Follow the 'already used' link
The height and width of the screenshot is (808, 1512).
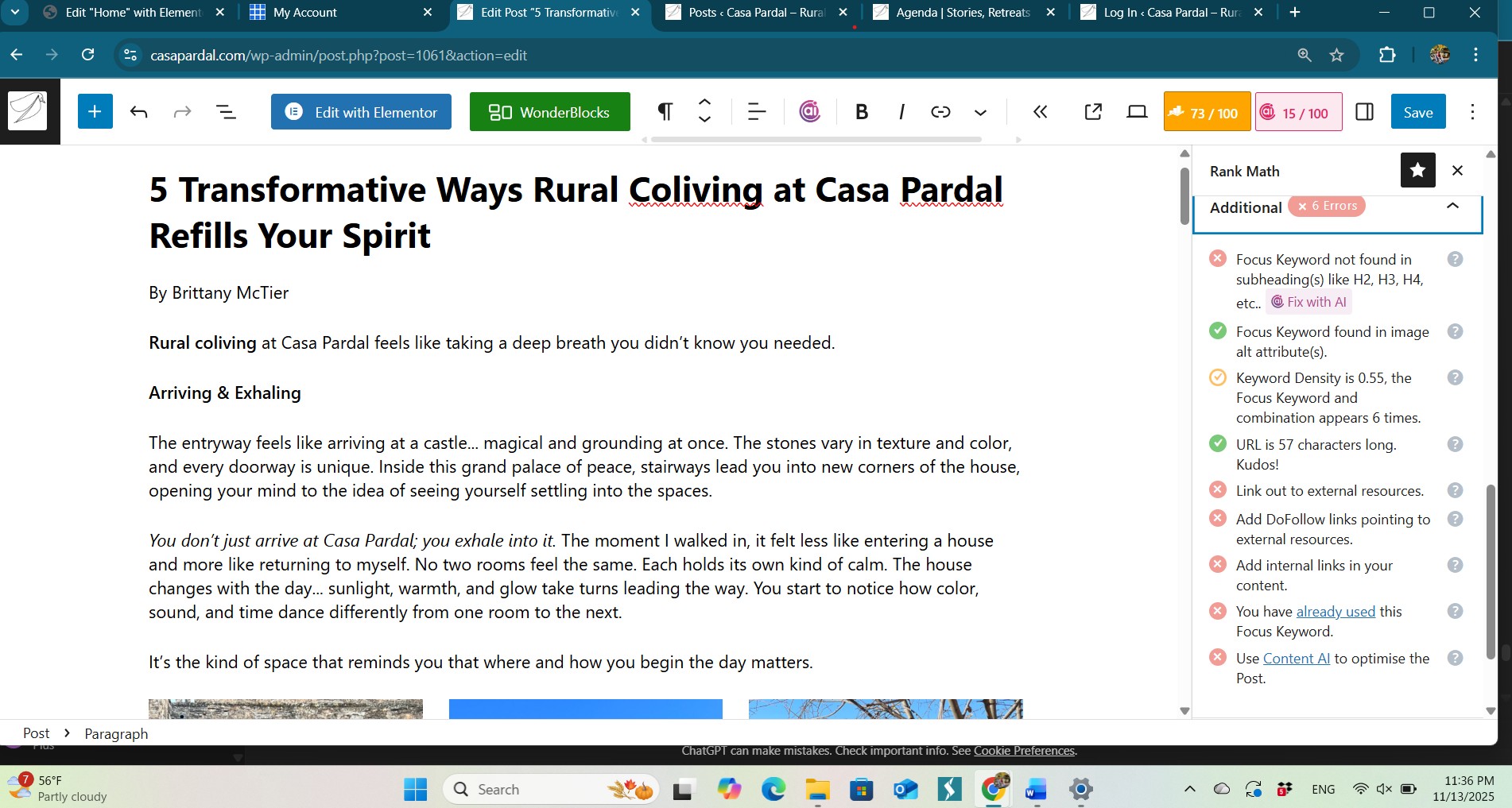pyautogui.click(x=1336, y=612)
